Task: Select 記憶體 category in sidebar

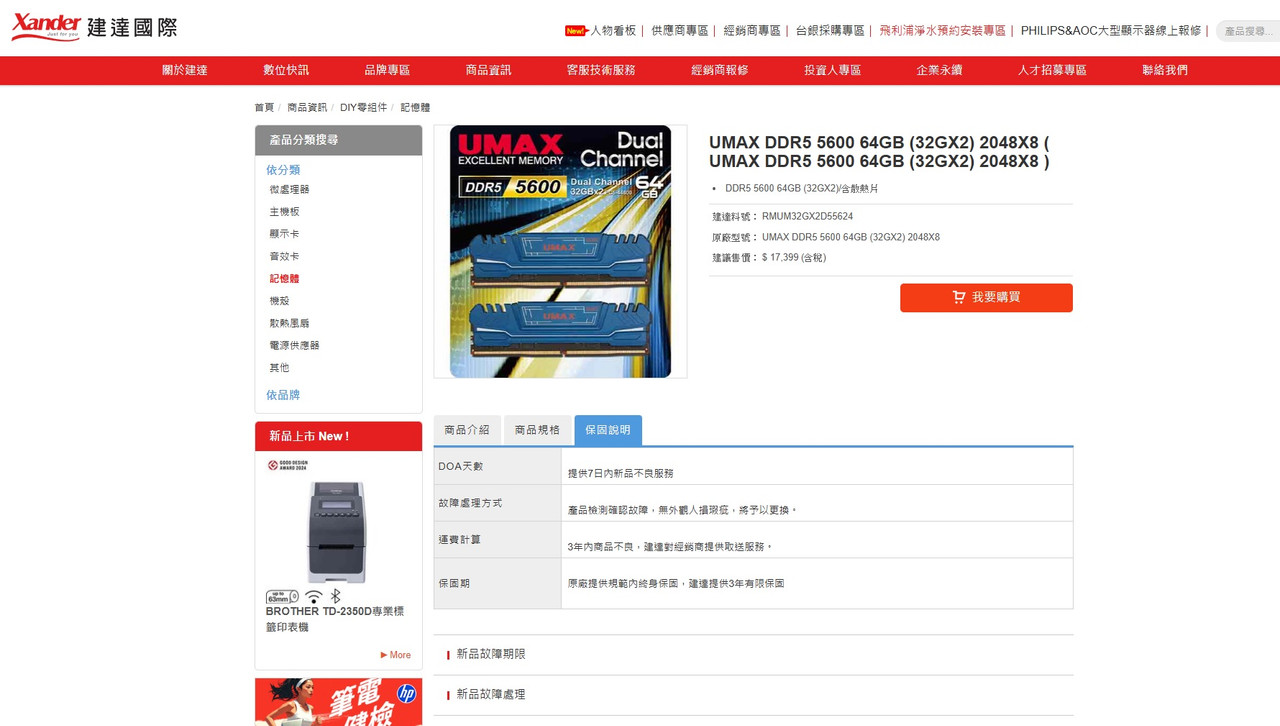Action: tap(284, 279)
